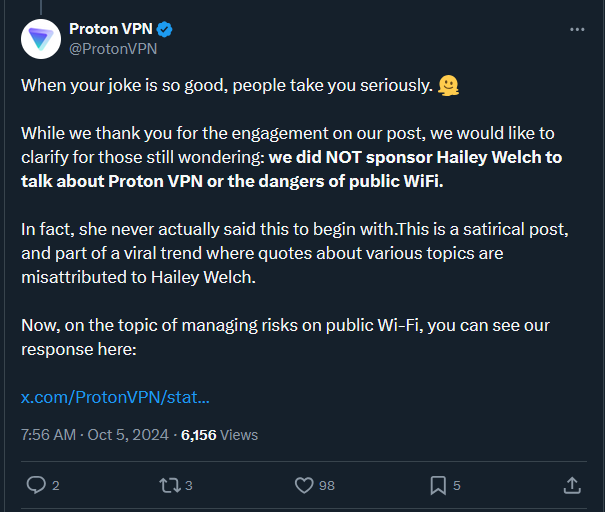Open the Proton VPN display name
The width and height of the screenshot is (605, 512).
111,29
